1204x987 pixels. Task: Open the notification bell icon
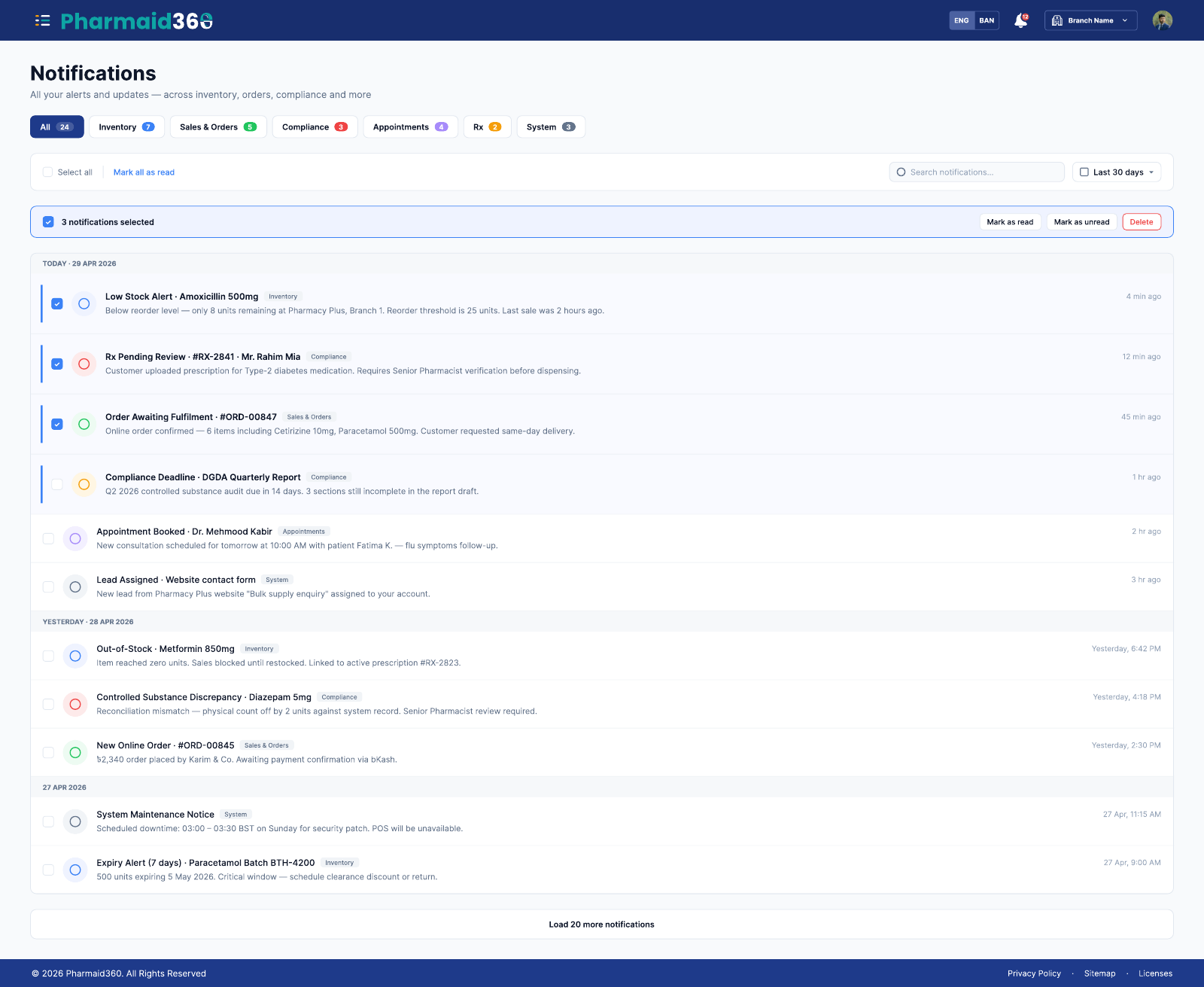click(x=1021, y=20)
